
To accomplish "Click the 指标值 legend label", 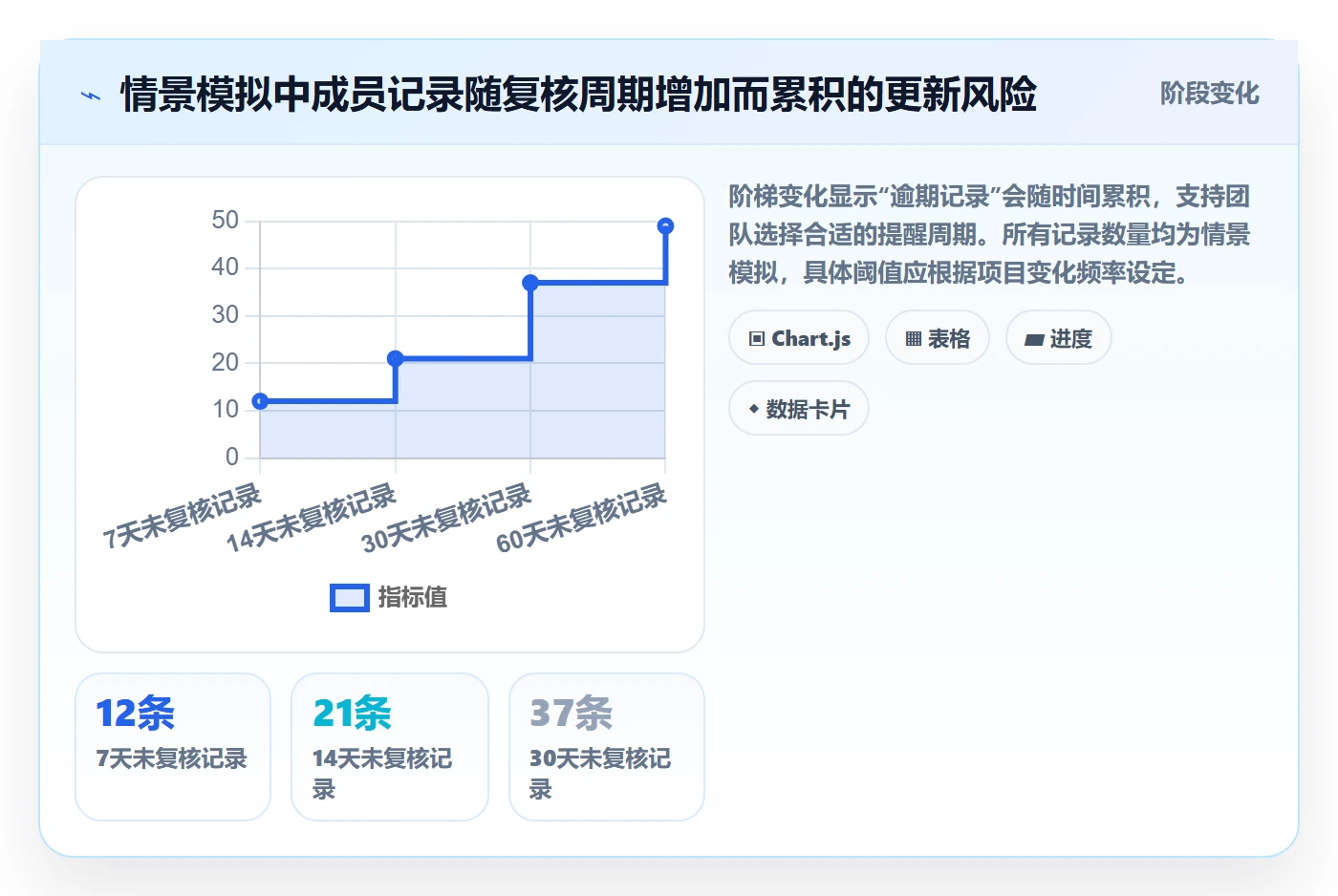I will pyautogui.click(x=413, y=598).
